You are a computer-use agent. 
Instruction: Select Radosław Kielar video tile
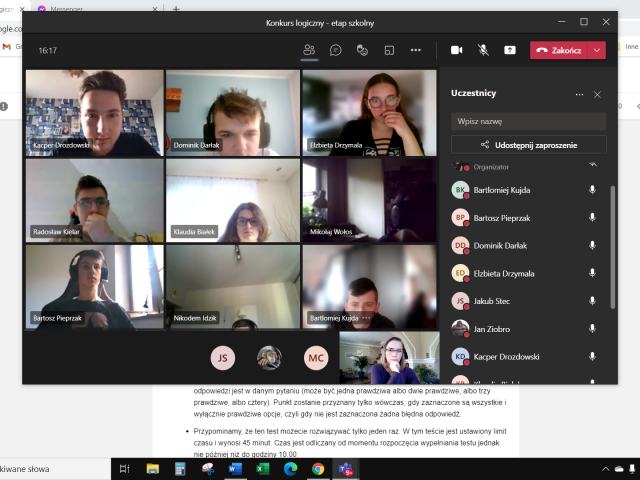pos(95,200)
